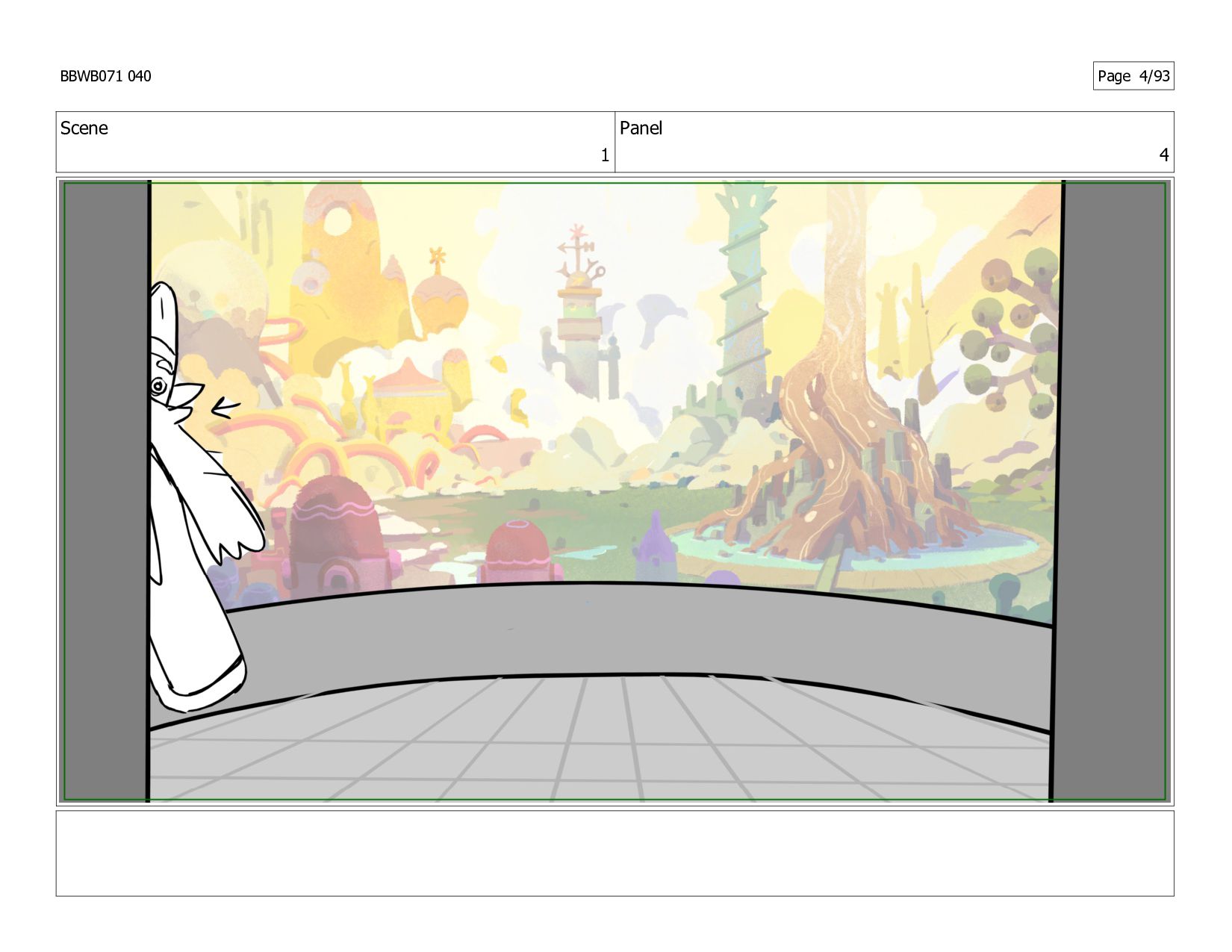This screenshot has height=952, width=1232.
Task: Click the empty notes box below the panel
Action: click(x=615, y=853)
